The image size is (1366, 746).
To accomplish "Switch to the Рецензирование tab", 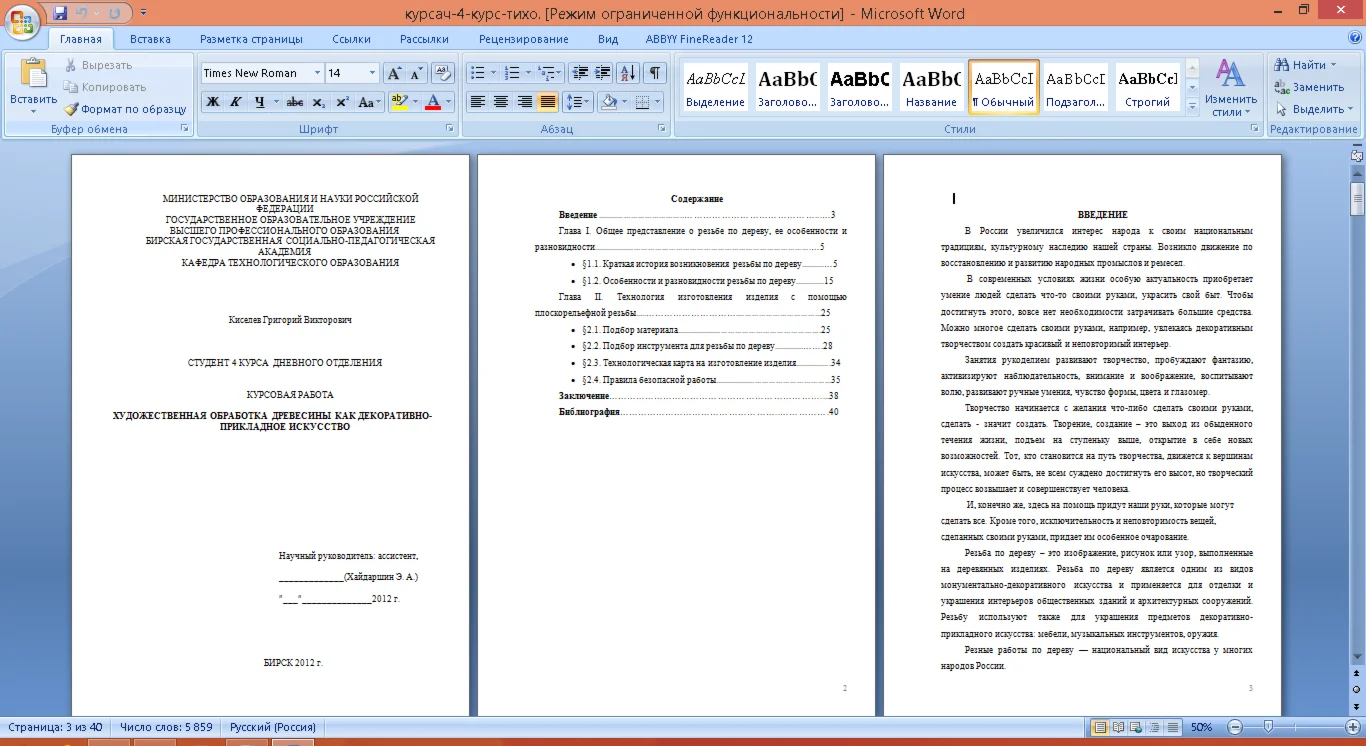I will (523, 39).
